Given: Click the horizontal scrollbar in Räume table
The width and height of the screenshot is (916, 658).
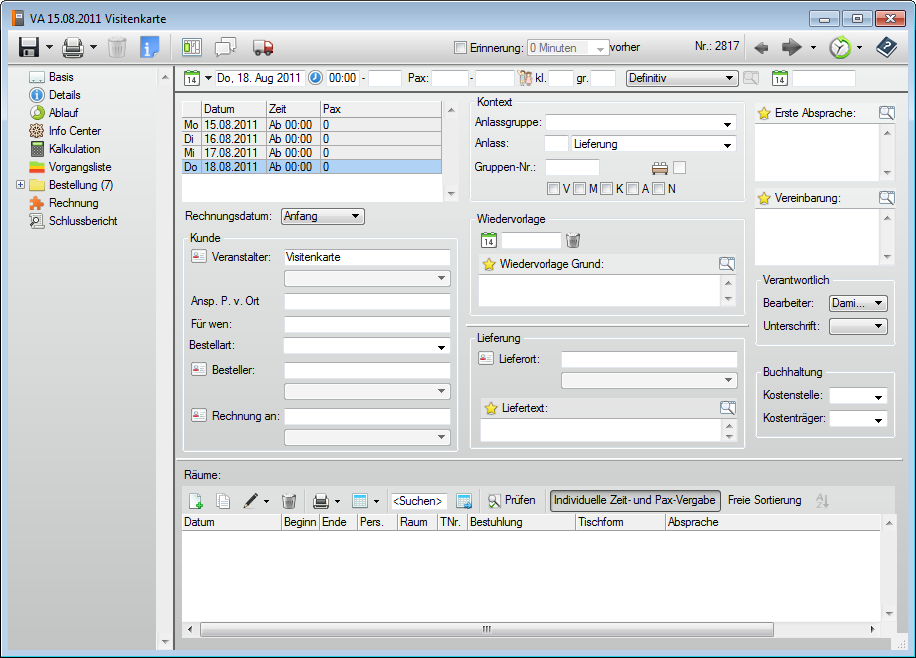Looking at the screenshot, I should click(487, 629).
